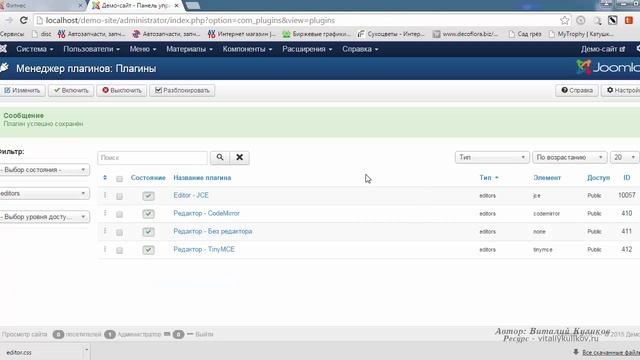Image resolution: width=640 pixels, height=360 pixels.
Task: Open the 20 items-per-page dropdown
Action: pyautogui.click(x=624, y=157)
